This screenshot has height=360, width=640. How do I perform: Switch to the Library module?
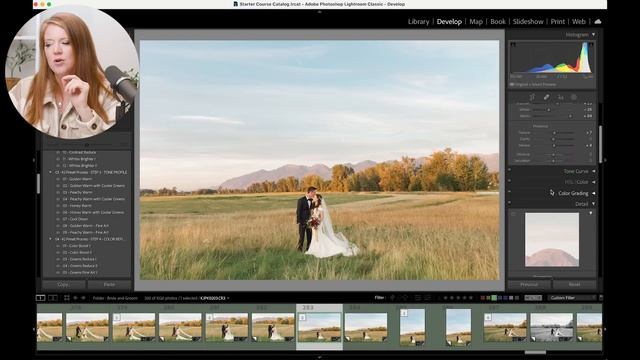(x=418, y=22)
